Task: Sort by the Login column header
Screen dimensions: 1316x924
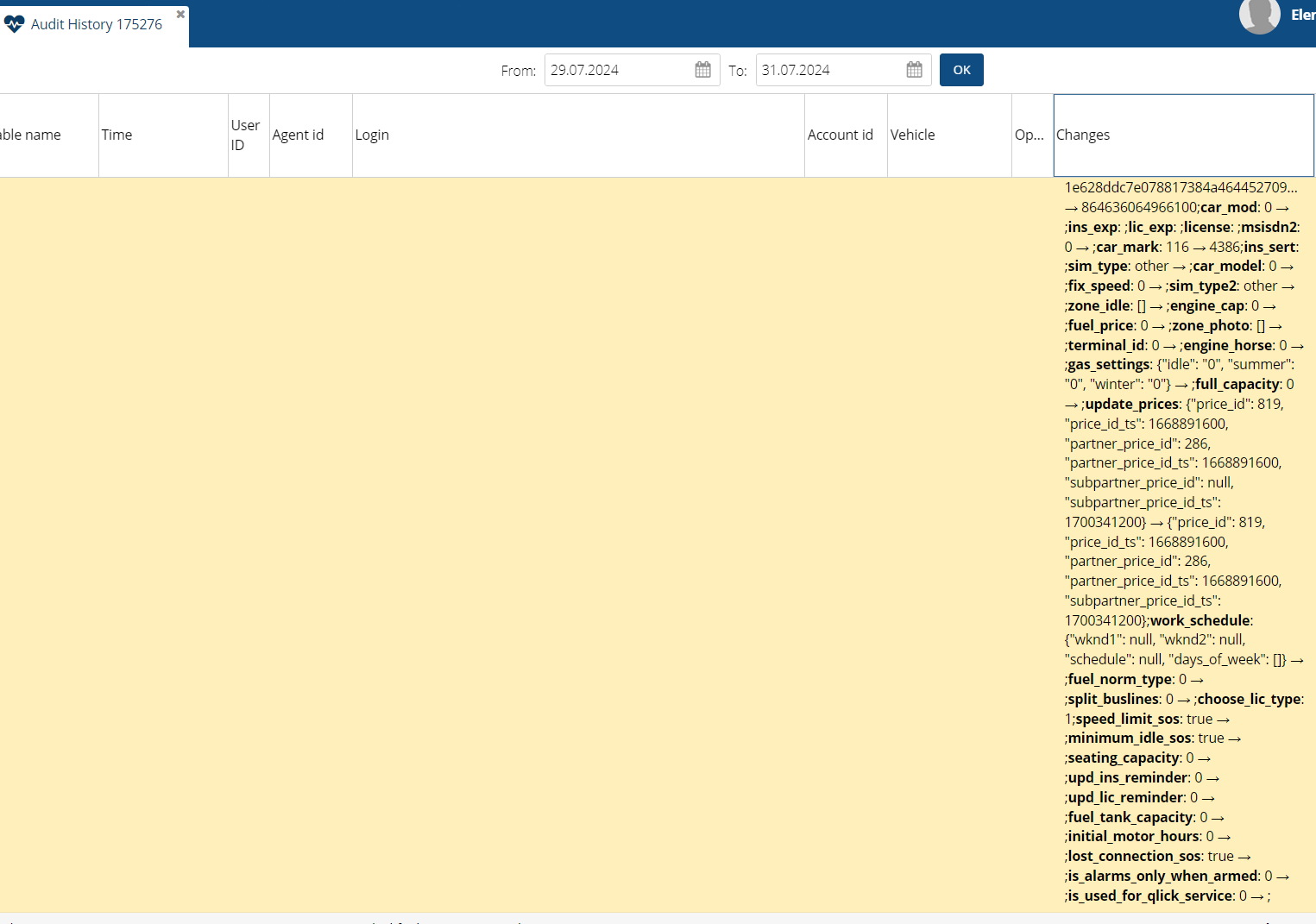Action: [x=372, y=135]
